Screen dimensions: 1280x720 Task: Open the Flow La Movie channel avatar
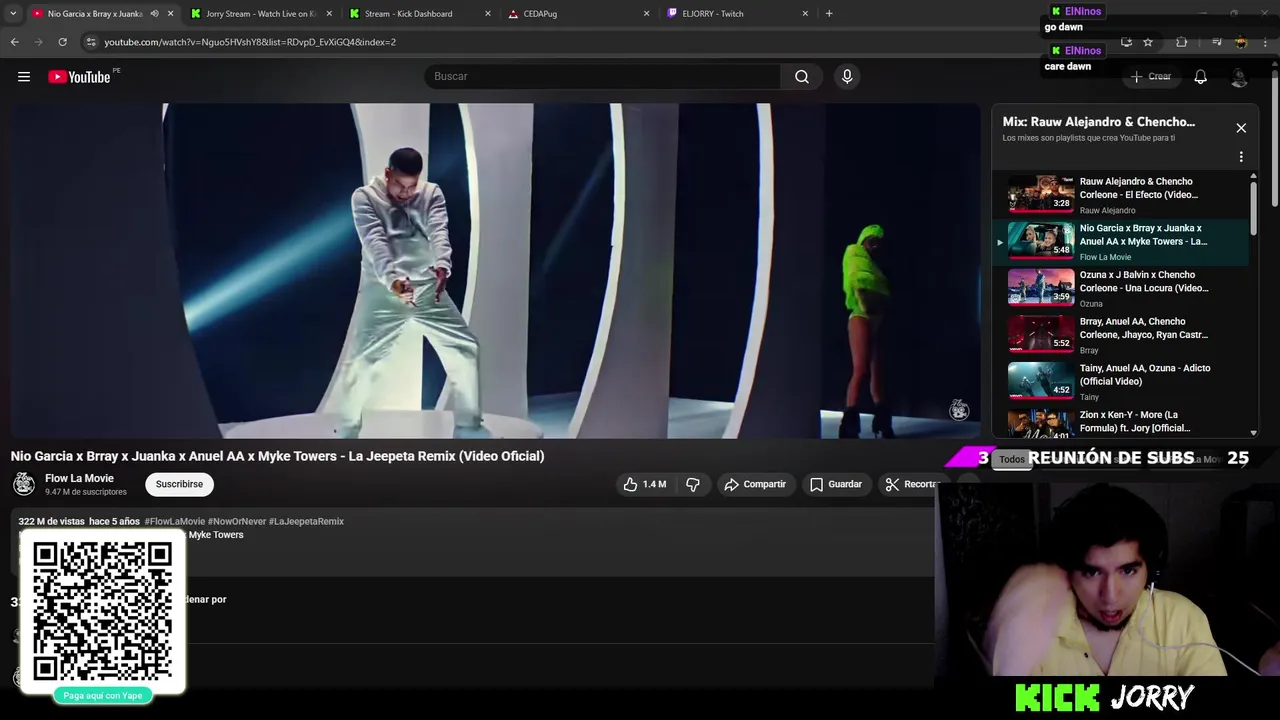click(x=24, y=484)
